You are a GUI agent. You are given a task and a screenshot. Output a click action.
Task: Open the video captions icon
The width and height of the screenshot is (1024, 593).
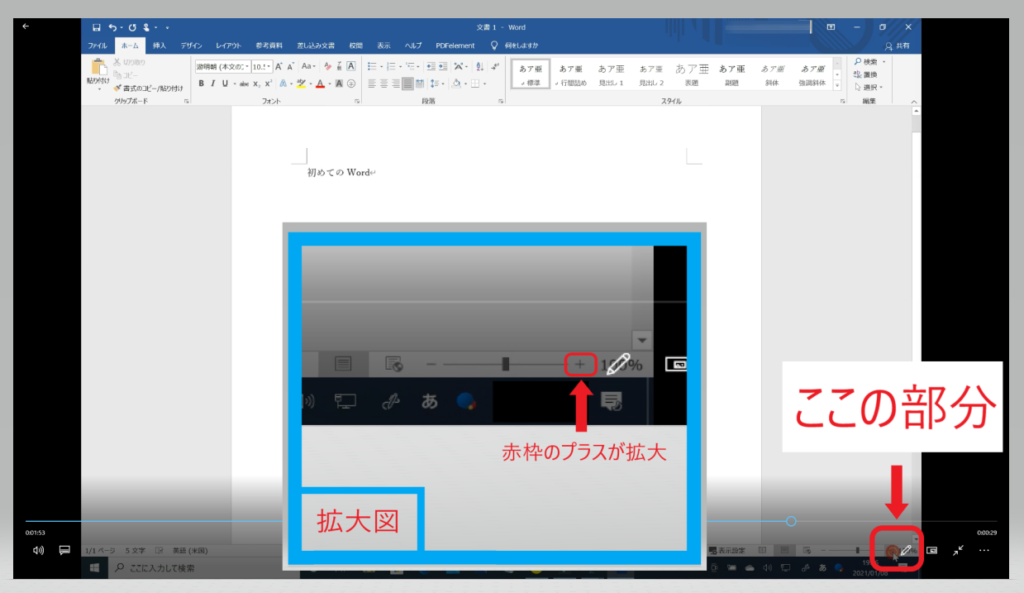tap(64, 550)
